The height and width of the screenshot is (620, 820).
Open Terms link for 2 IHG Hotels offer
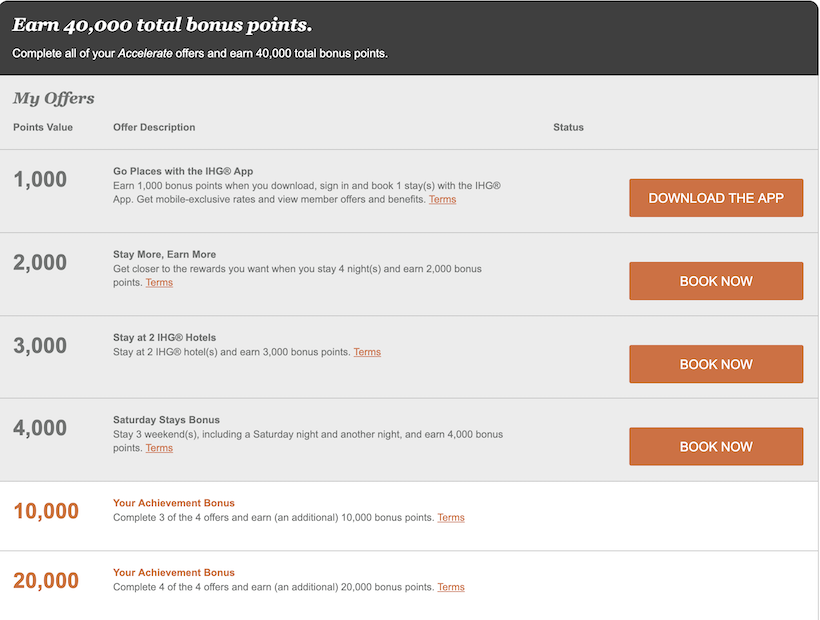pyautogui.click(x=367, y=352)
